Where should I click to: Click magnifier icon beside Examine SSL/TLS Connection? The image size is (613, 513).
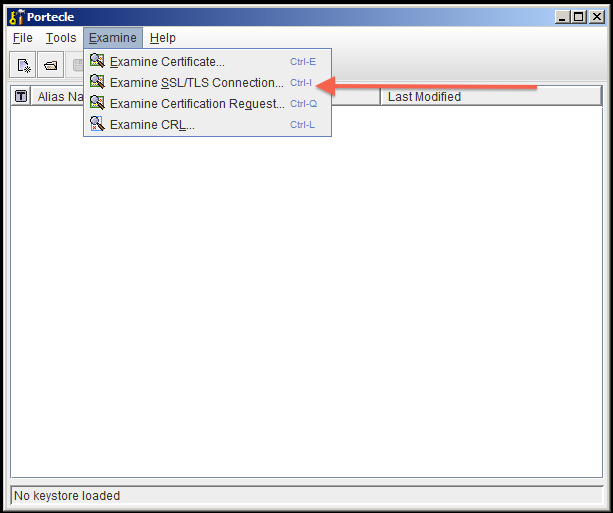[97, 82]
